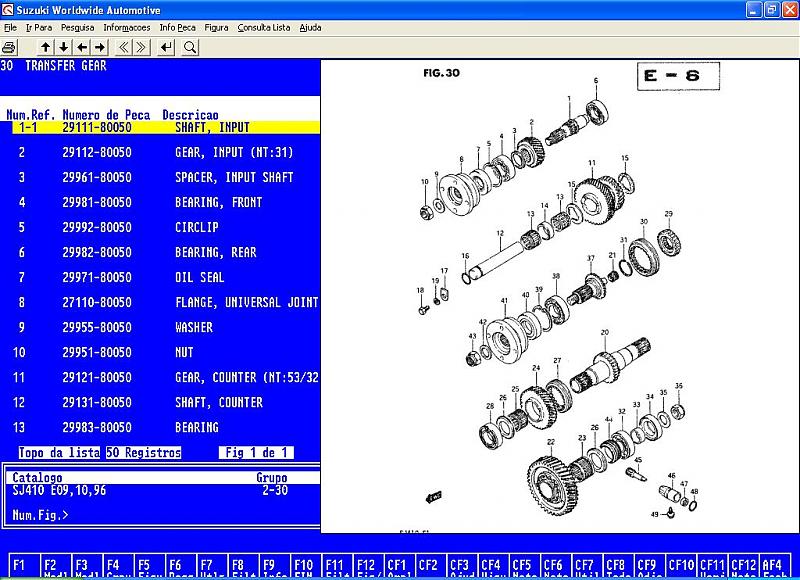This screenshot has height=580, width=800.
Task: Open the Ir Para menu
Action: pos(39,28)
